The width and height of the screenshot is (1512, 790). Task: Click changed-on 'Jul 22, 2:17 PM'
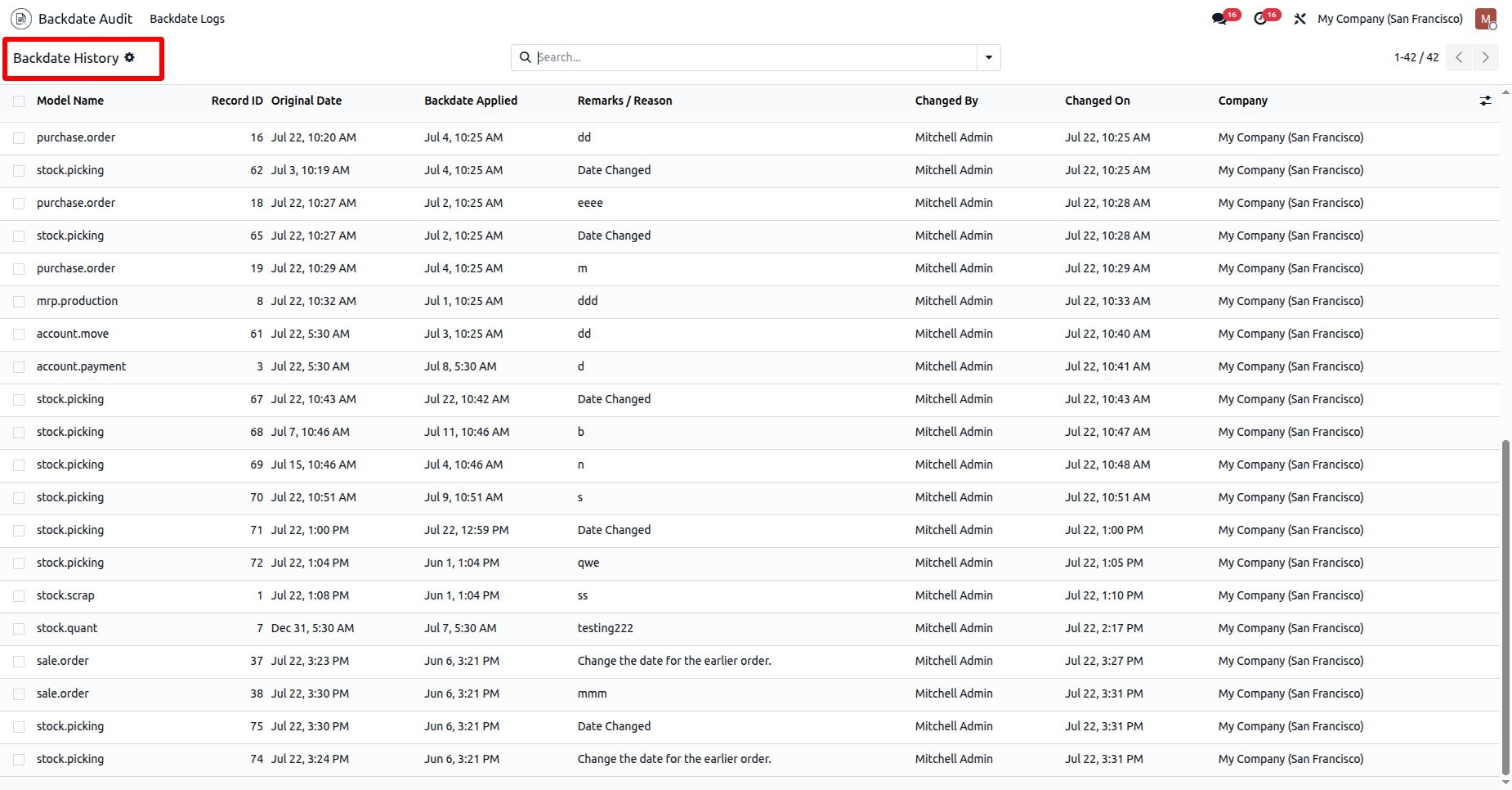click(1104, 628)
